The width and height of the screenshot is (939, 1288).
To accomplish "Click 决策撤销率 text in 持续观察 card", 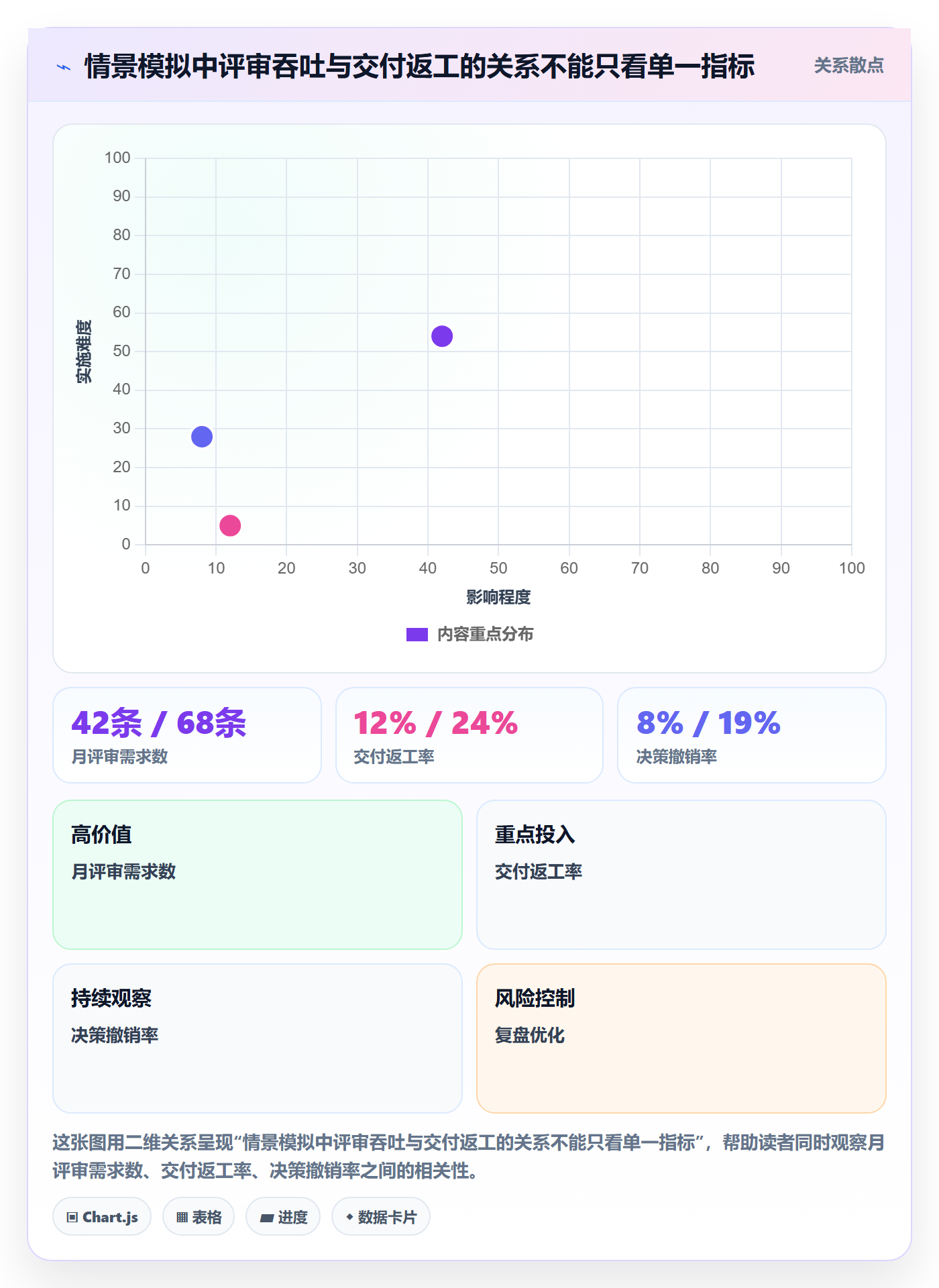I will (115, 1035).
